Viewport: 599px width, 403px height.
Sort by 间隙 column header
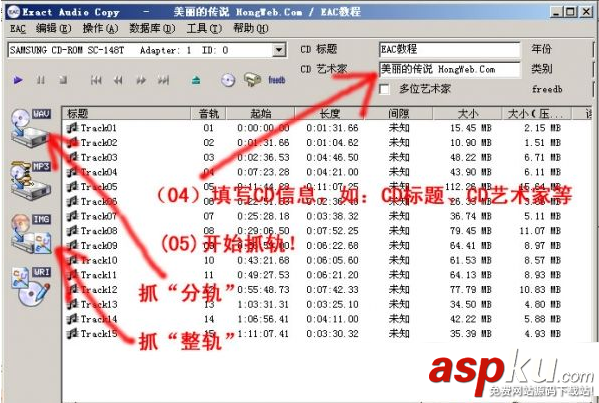tap(398, 113)
